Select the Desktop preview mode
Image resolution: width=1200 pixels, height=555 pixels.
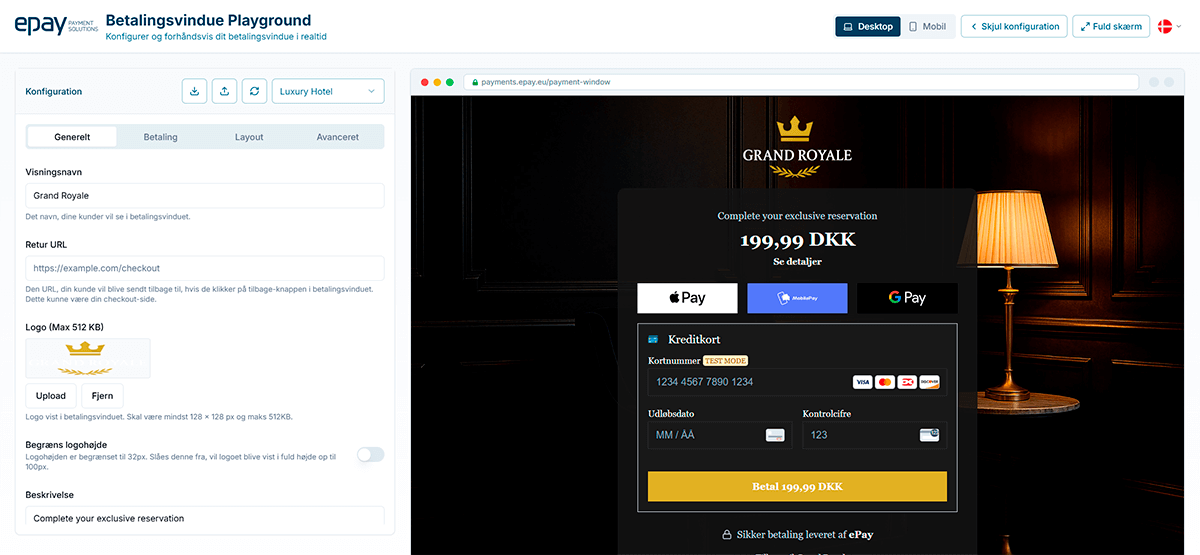(x=868, y=27)
